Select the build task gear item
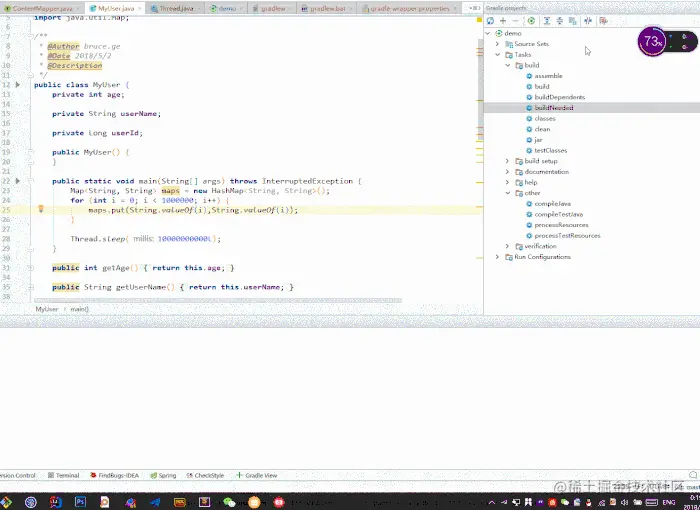 coord(538,87)
